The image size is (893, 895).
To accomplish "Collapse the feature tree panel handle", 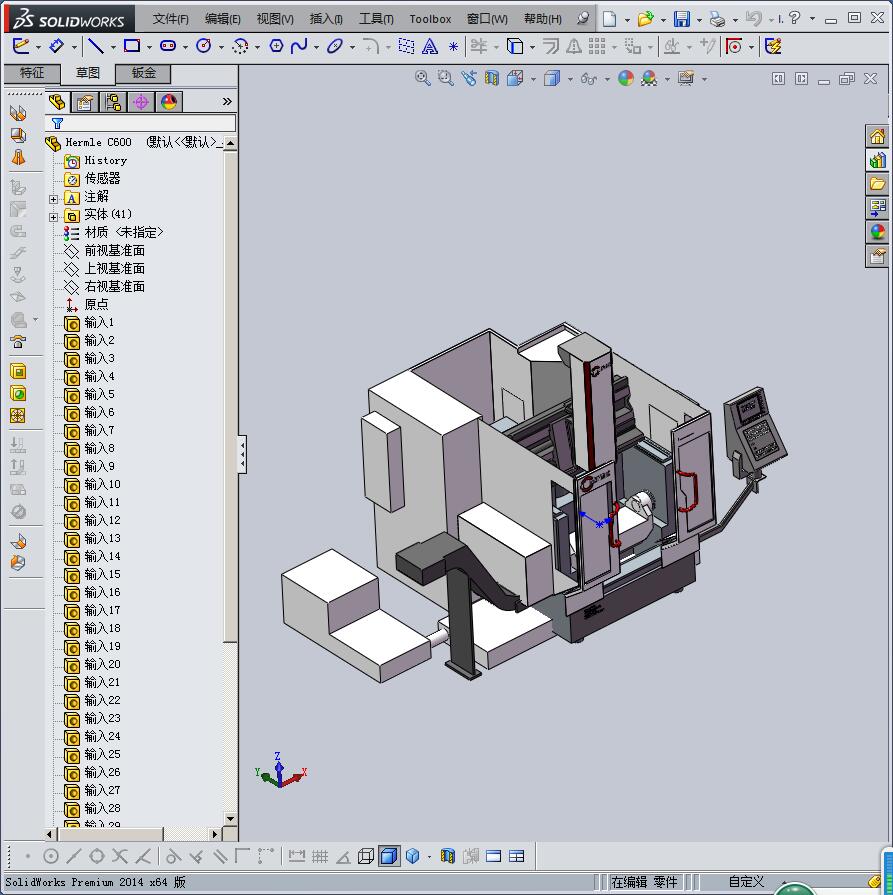I will coord(242,455).
